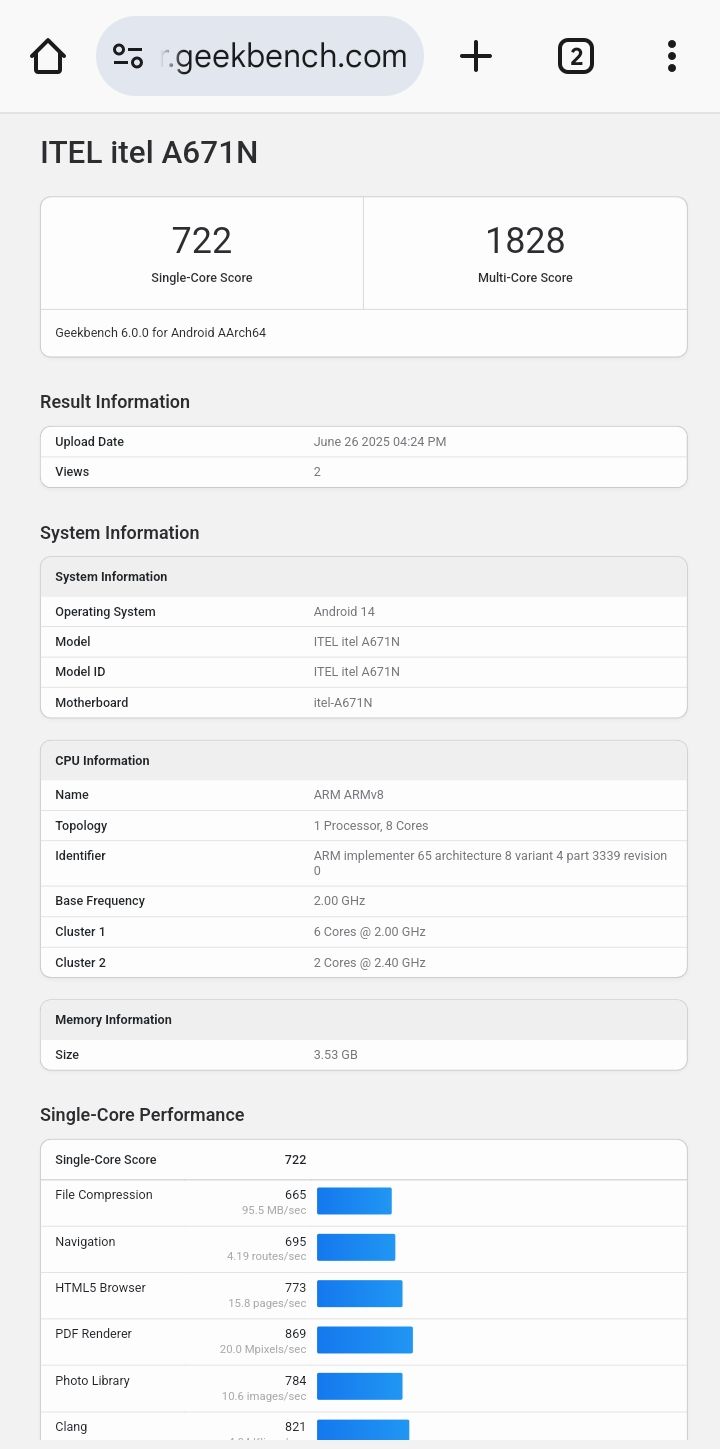Tap the Photo Library row label
Viewport: 720px width, 1449px height.
(92, 1381)
